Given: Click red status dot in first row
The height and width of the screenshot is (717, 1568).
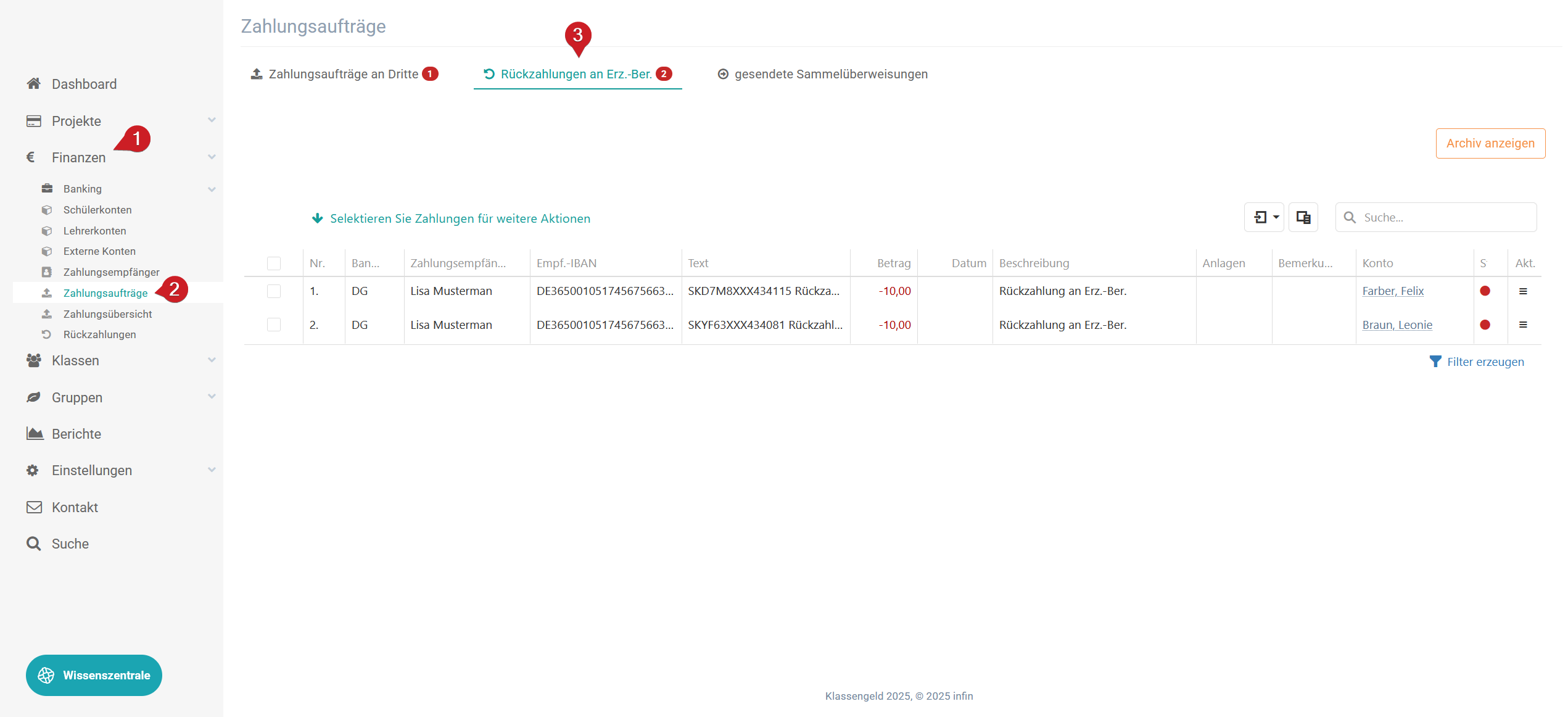Looking at the screenshot, I should (x=1485, y=291).
